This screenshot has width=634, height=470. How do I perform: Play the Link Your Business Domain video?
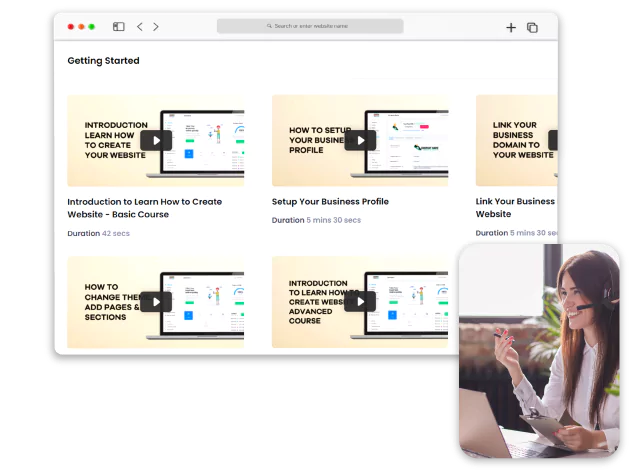pos(553,140)
